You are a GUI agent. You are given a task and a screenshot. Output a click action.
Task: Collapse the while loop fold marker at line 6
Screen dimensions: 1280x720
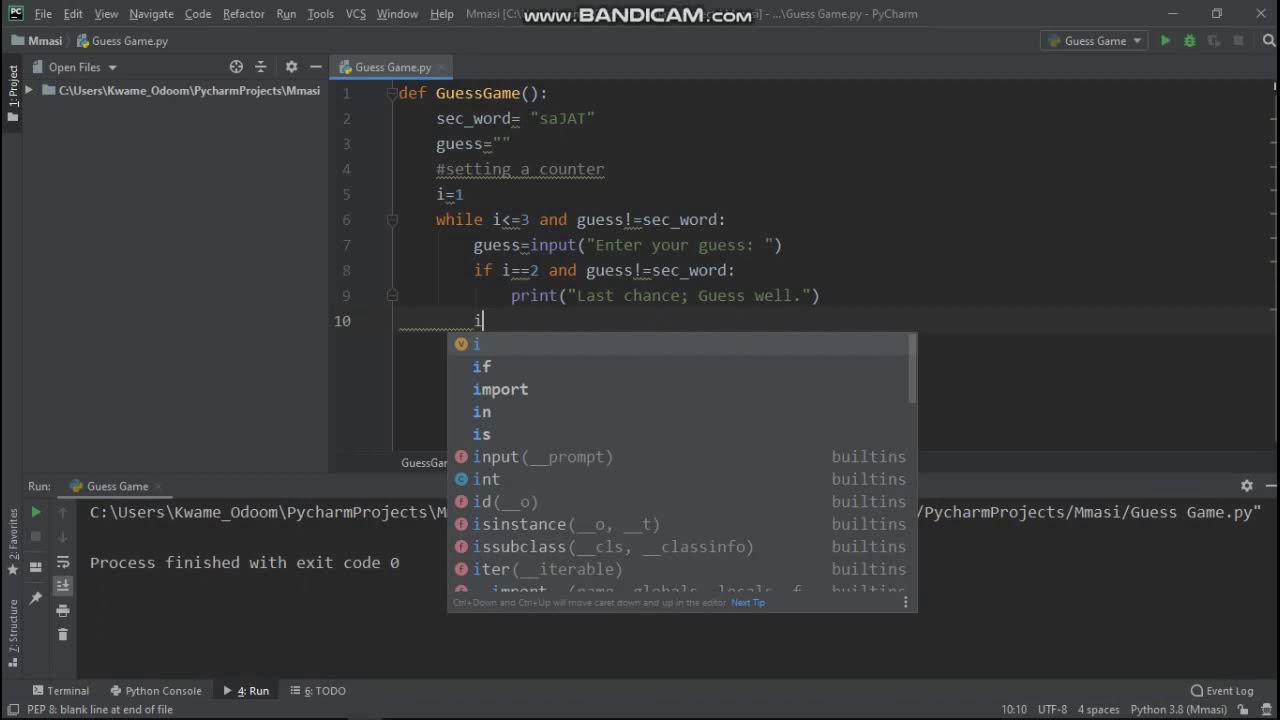click(x=392, y=220)
